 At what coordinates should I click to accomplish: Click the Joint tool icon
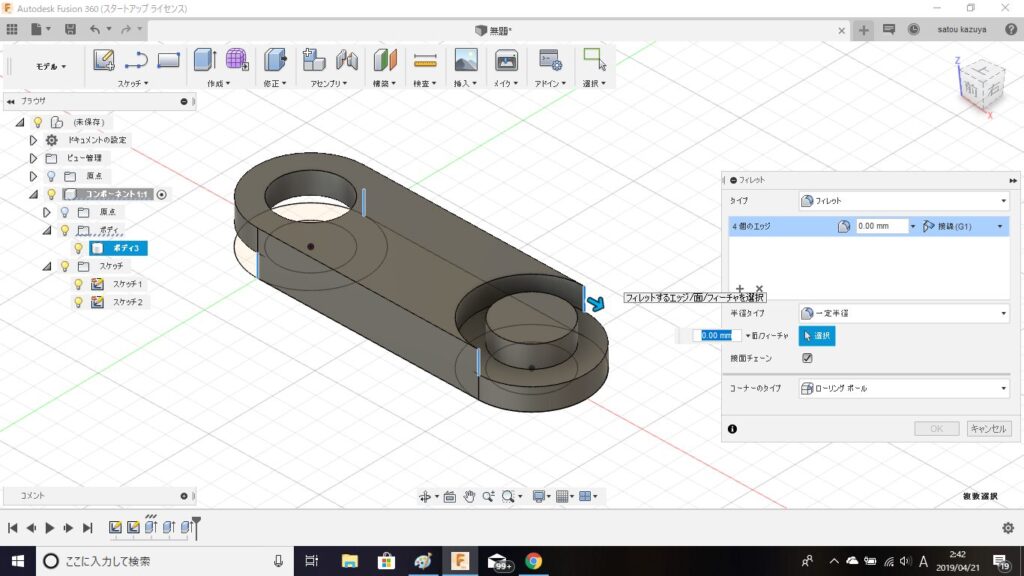347,60
